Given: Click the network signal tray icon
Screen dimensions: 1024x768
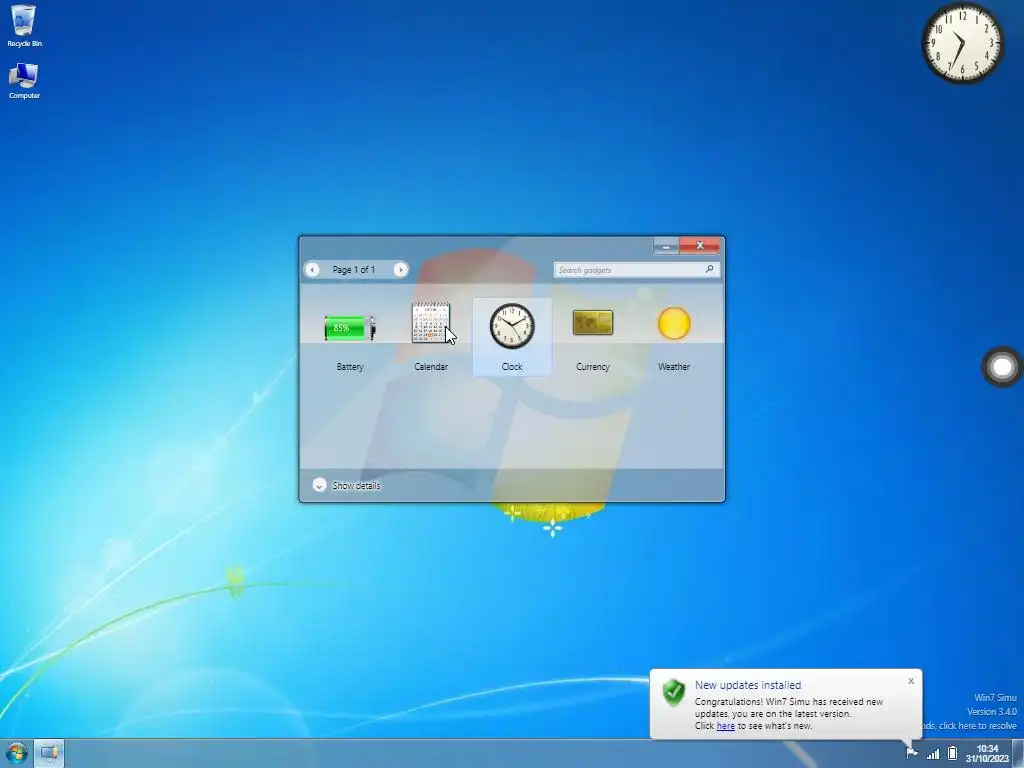Looking at the screenshot, I should point(933,754).
